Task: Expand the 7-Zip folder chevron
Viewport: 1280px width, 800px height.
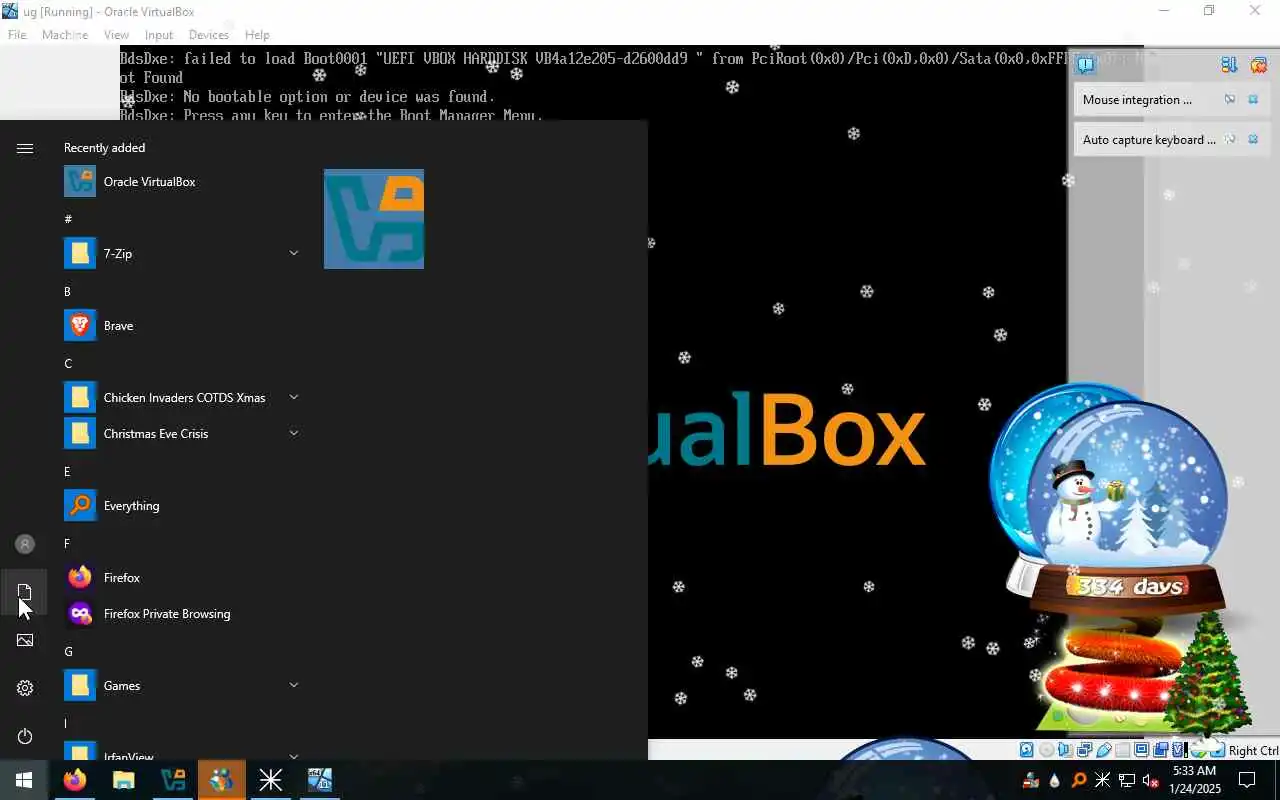Action: click(294, 253)
